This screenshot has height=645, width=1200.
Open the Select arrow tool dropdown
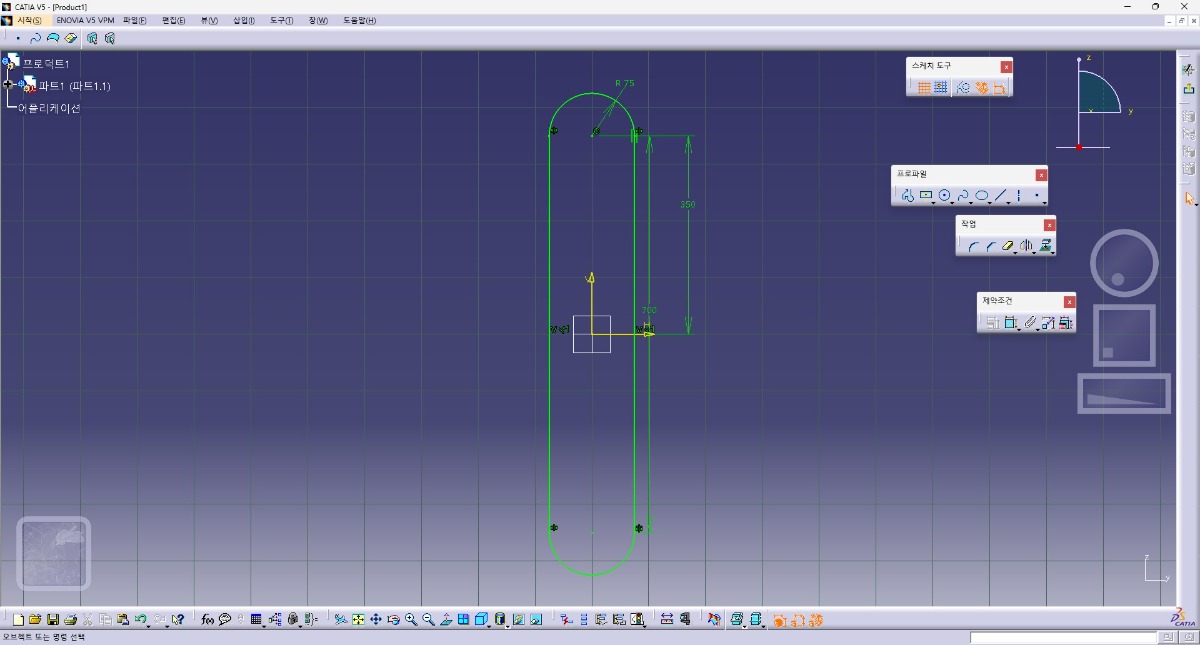pos(1195,203)
